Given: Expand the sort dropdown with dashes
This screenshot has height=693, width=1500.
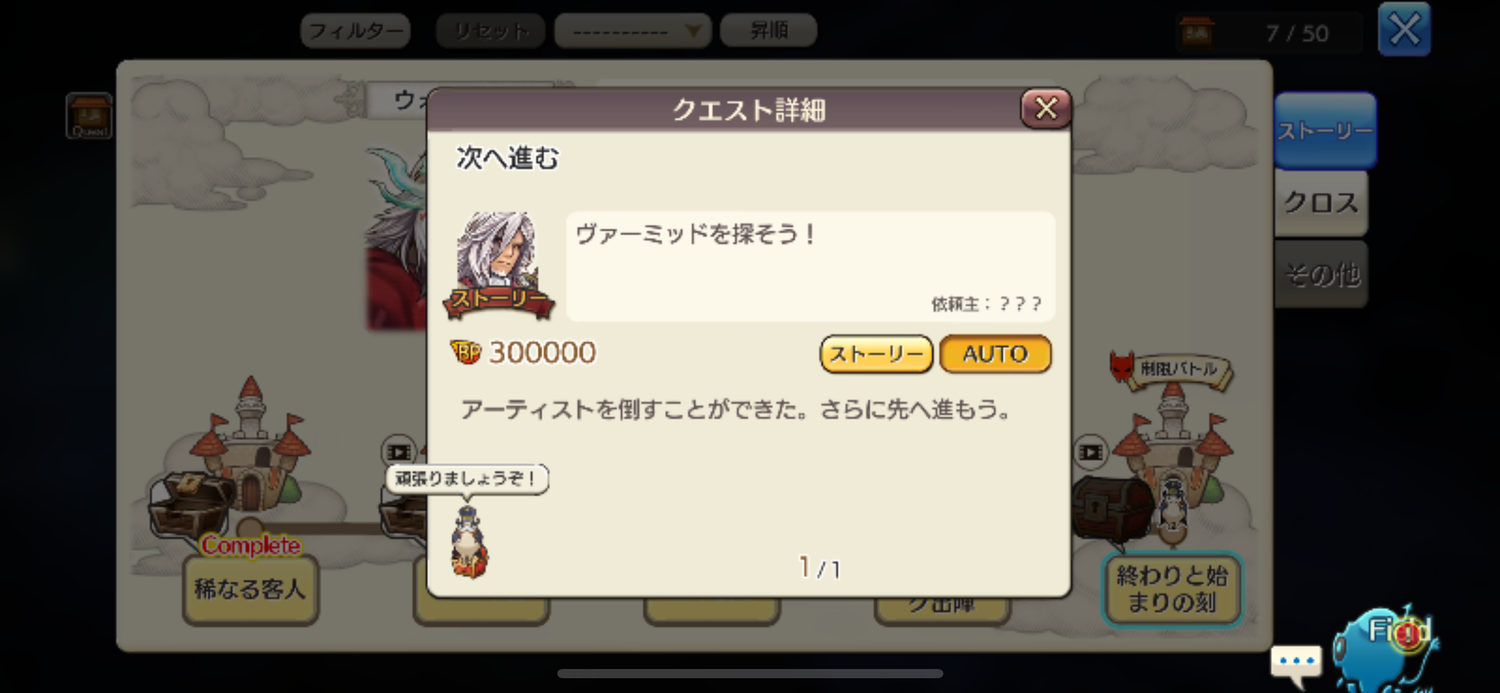Looking at the screenshot, I should pos(633,31).
